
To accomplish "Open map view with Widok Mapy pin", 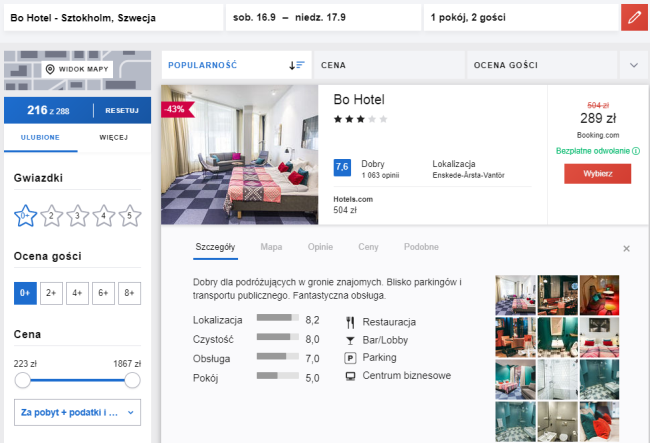I will [x=78, y=69].
